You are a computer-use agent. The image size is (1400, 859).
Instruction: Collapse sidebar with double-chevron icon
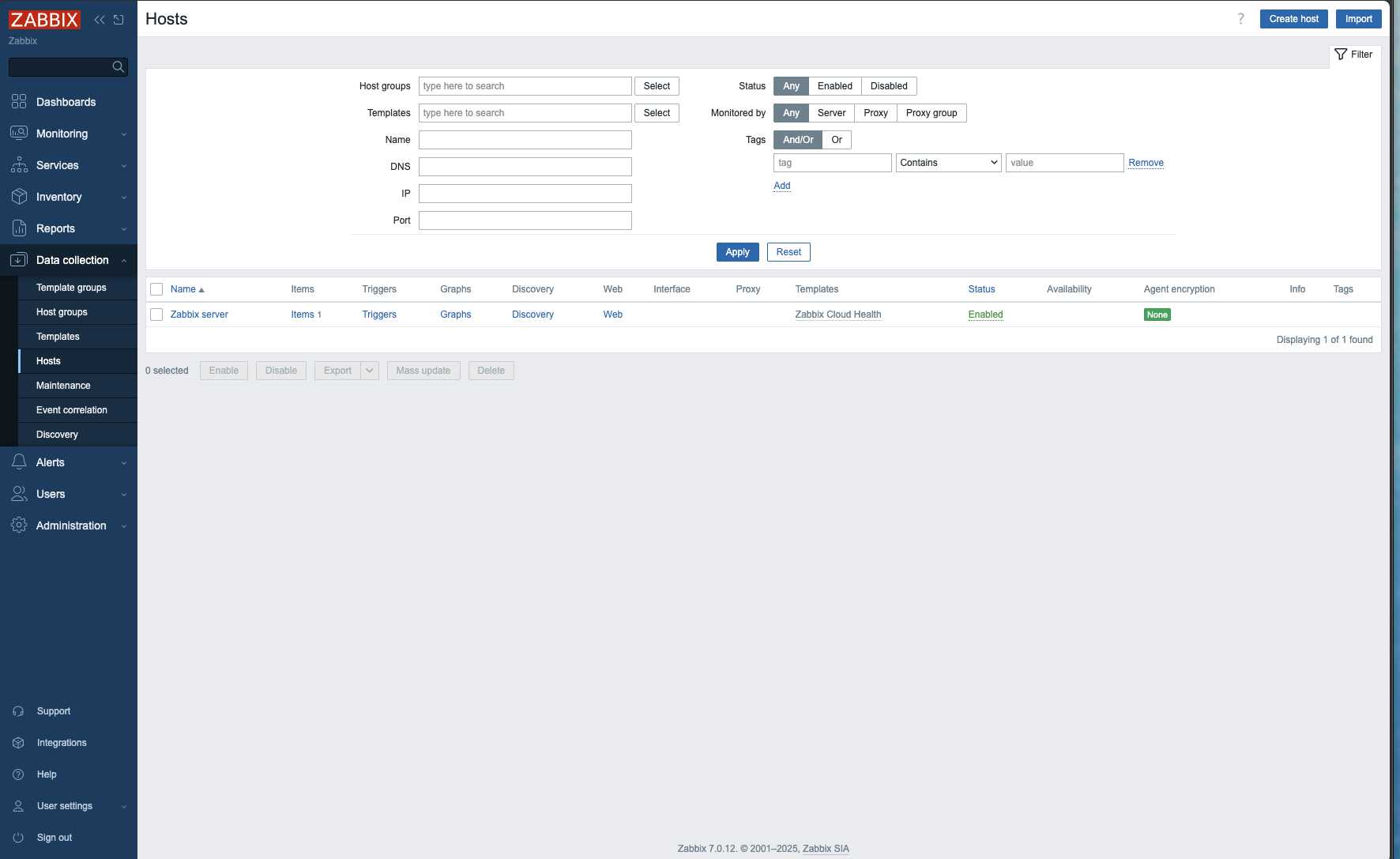pos(100,20)
